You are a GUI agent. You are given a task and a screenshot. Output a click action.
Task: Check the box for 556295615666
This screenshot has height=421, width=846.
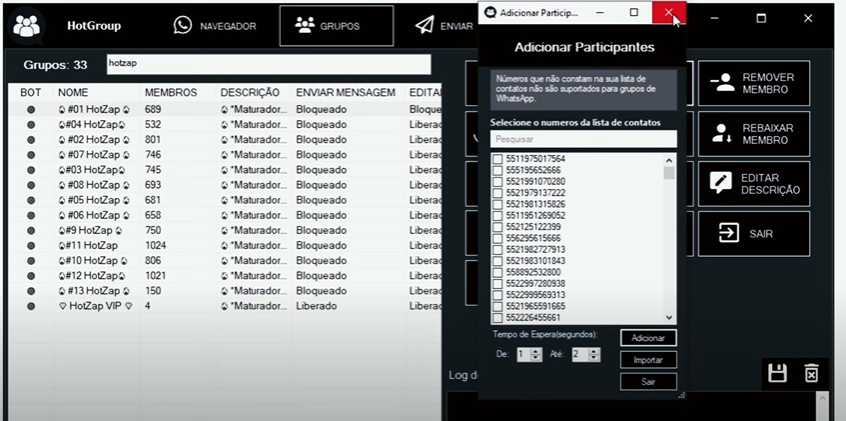click(x=497, y=239)
